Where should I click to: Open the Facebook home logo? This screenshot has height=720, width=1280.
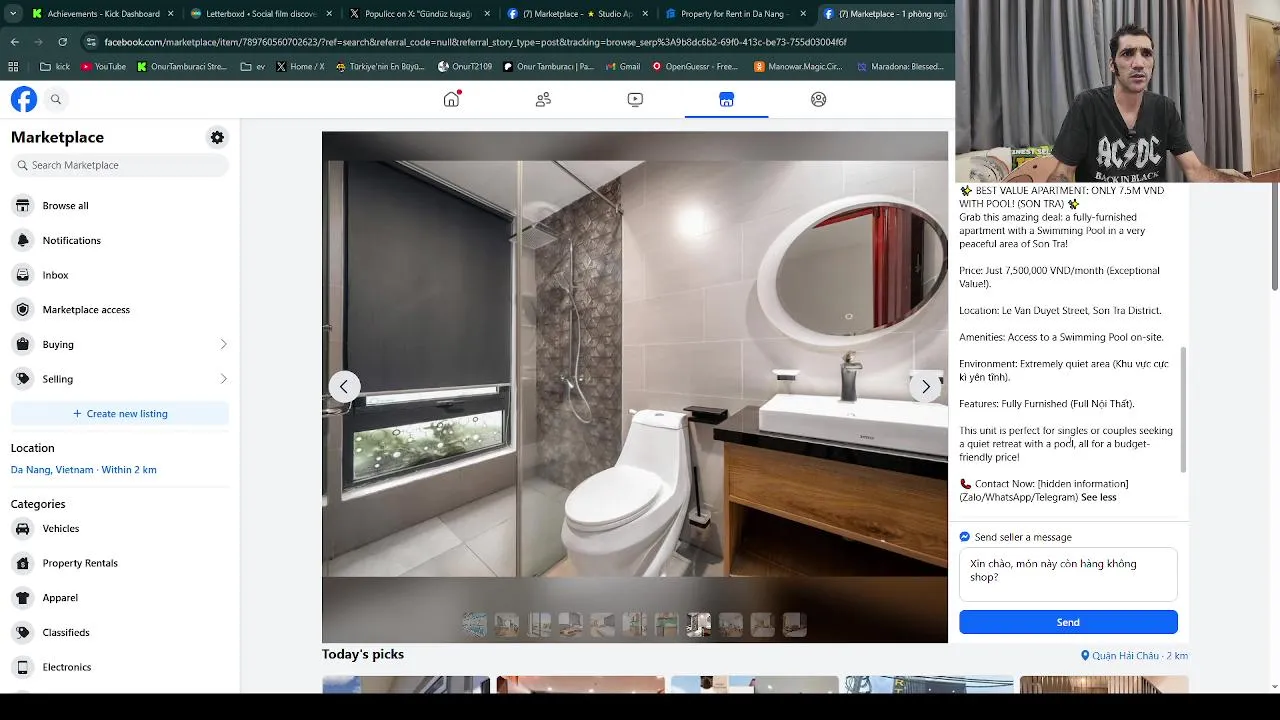click(x=24, y=99)
